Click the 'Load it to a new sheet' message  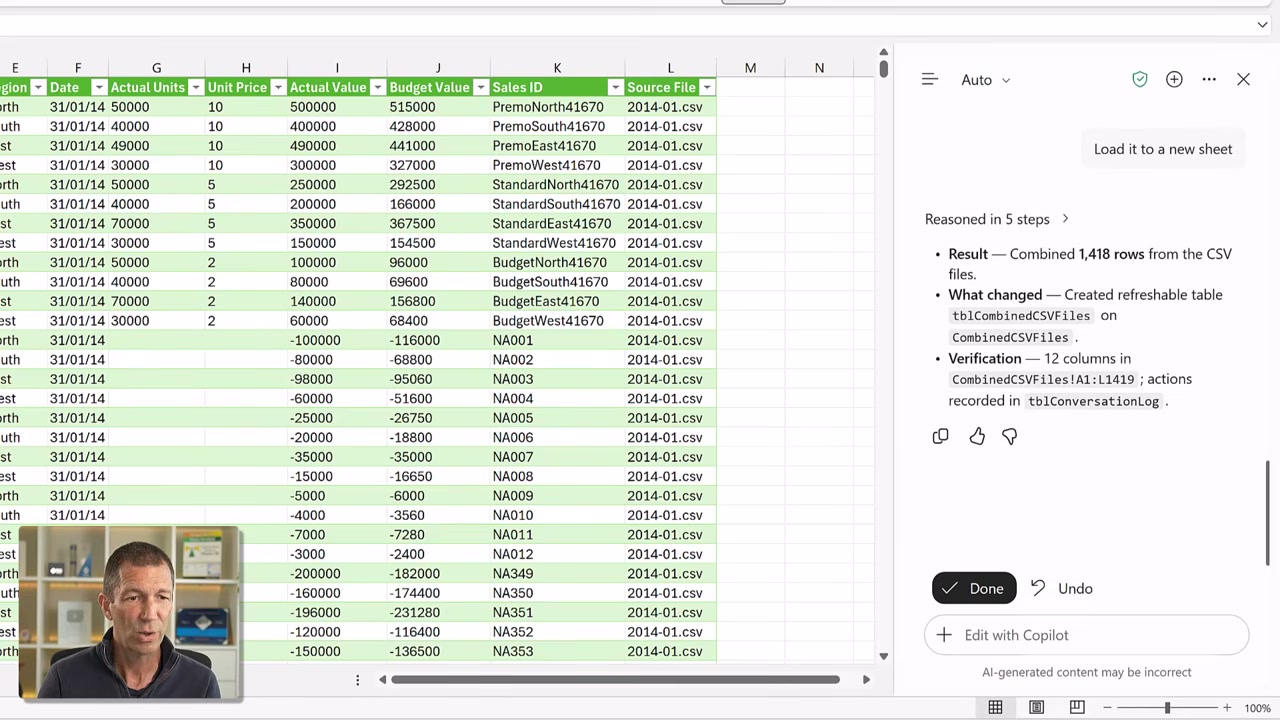click(1163, 149)
